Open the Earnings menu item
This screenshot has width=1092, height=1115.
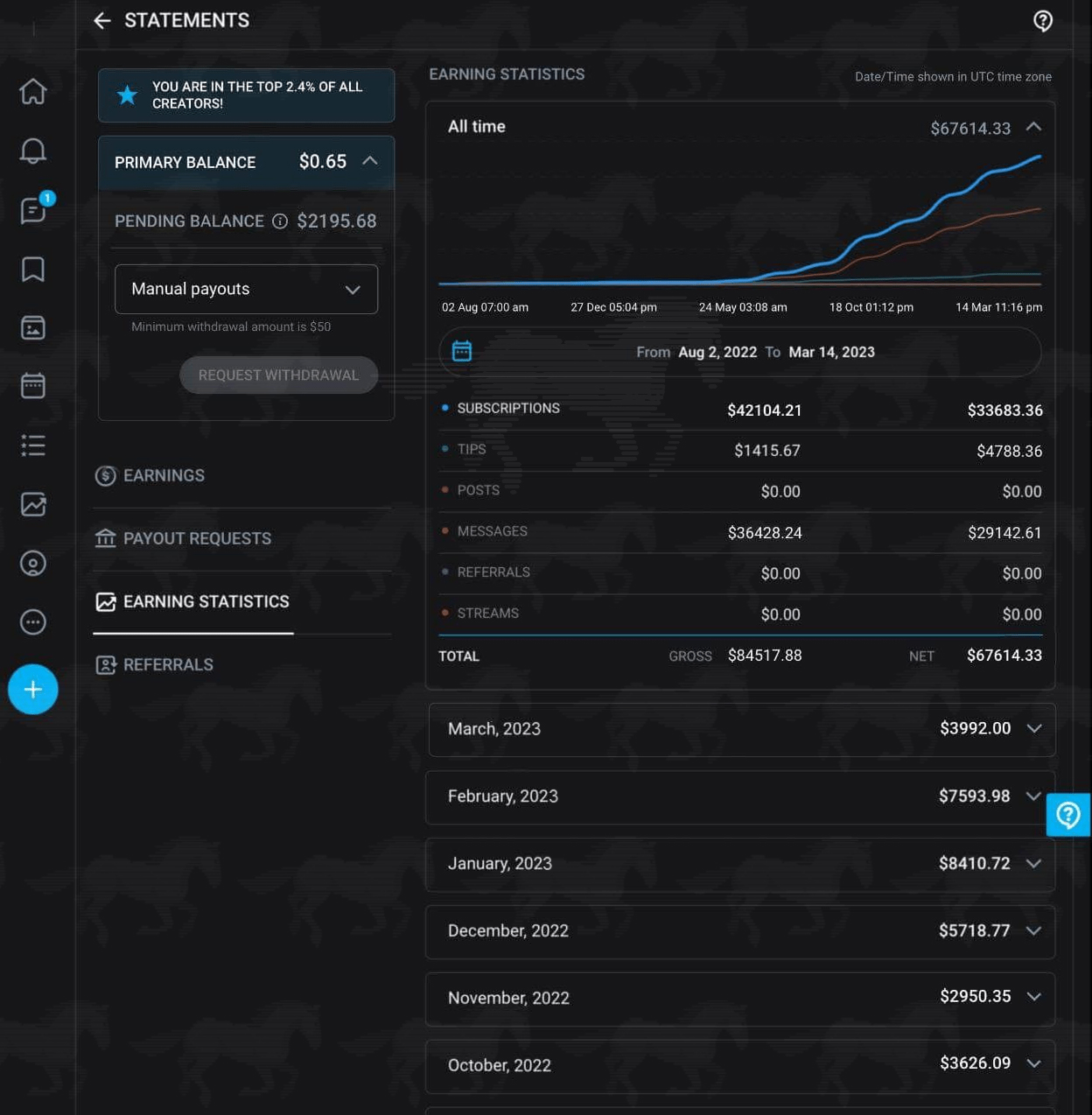click(163, 475)
